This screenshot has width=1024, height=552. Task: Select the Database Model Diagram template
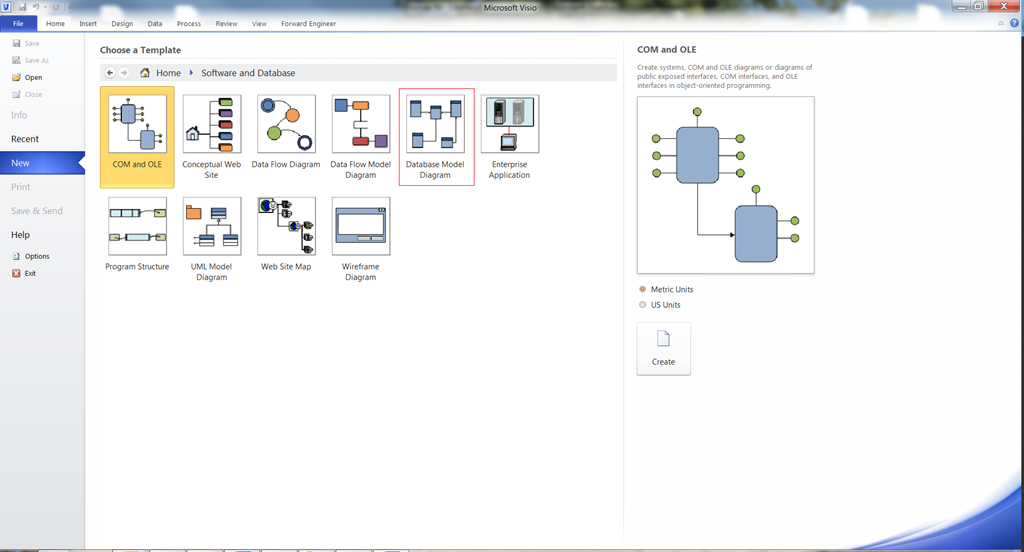pos(435,125)
